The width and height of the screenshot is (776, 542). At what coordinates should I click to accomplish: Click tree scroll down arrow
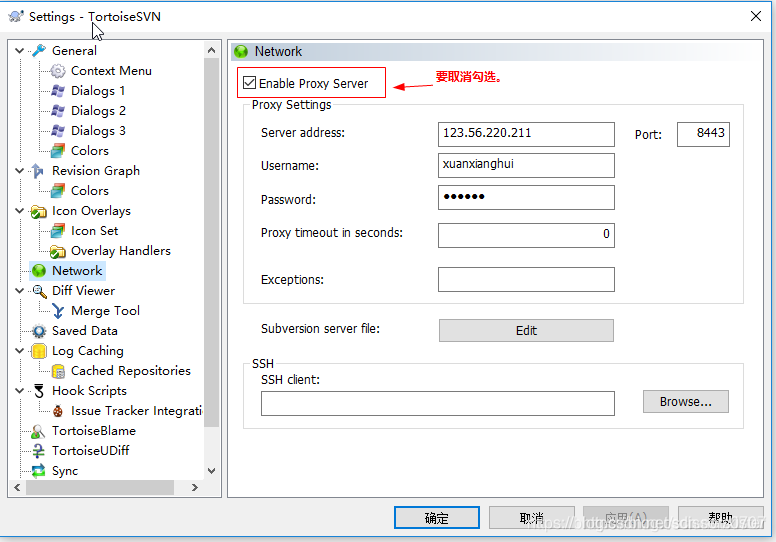point(211,471)
